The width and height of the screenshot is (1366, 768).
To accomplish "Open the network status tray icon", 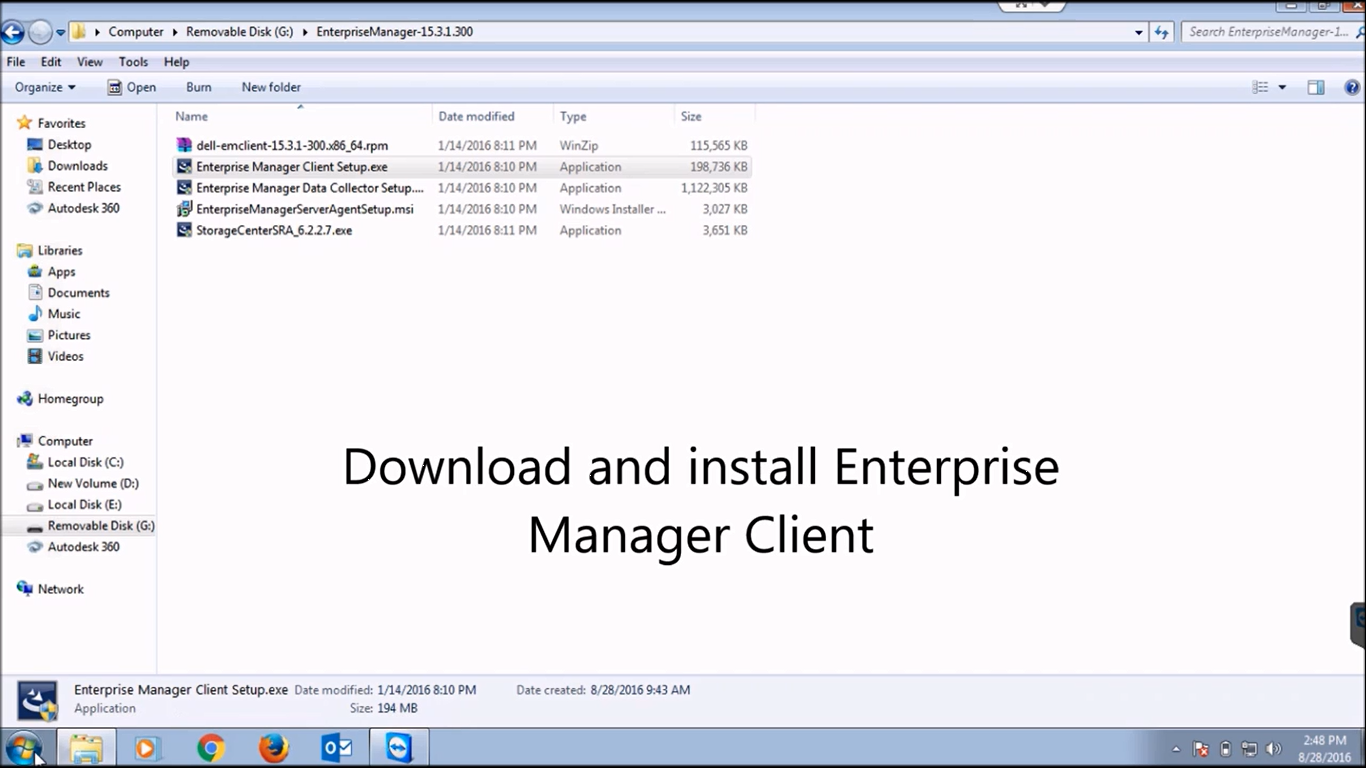I will point(1249,749).
